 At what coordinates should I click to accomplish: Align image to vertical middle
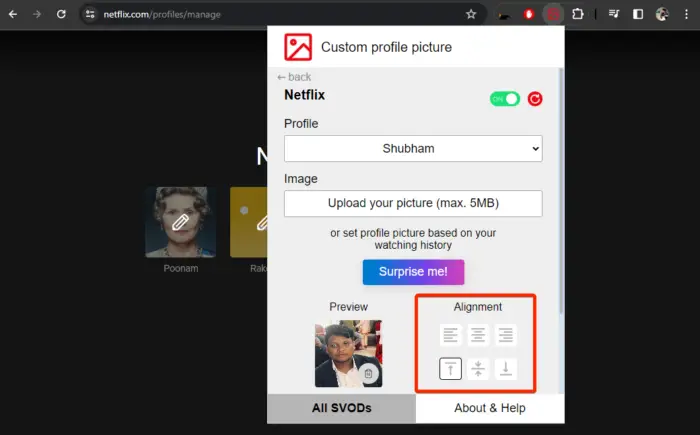478,369
